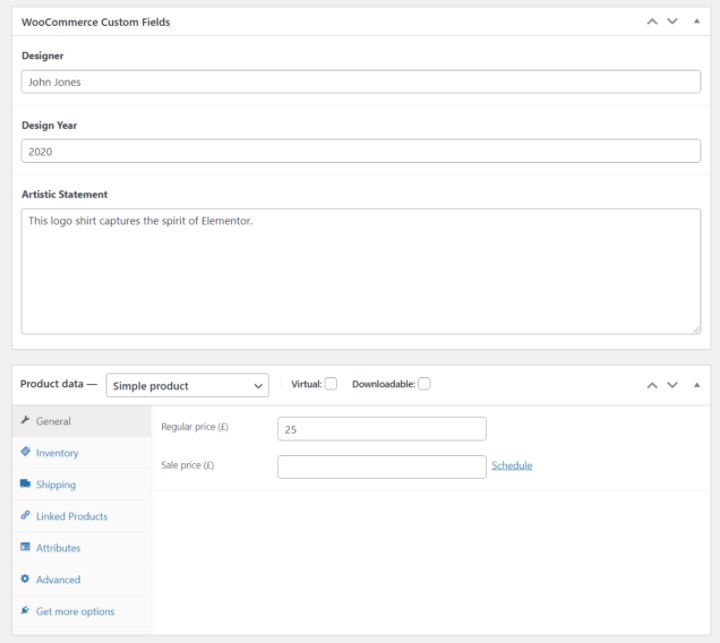Switch to the Inventory tab
Screen dimensions: 720x643
click(57, 453)
